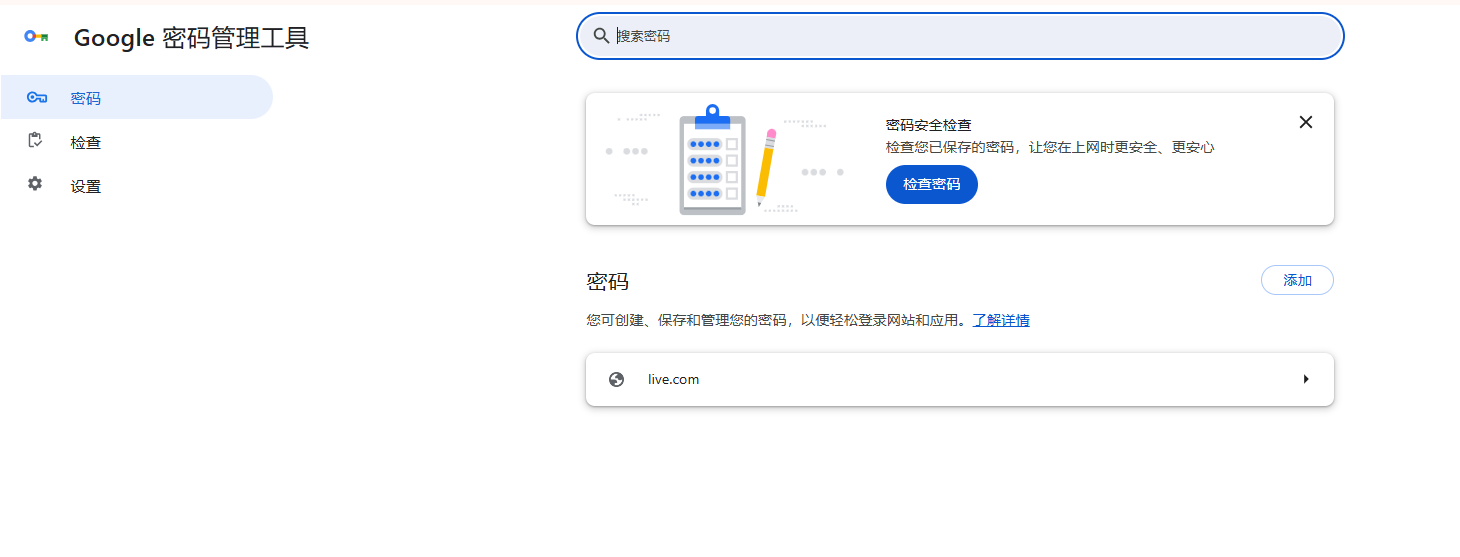
Task: Open the 设置 sidebar tab
Action: coord(136,185)
